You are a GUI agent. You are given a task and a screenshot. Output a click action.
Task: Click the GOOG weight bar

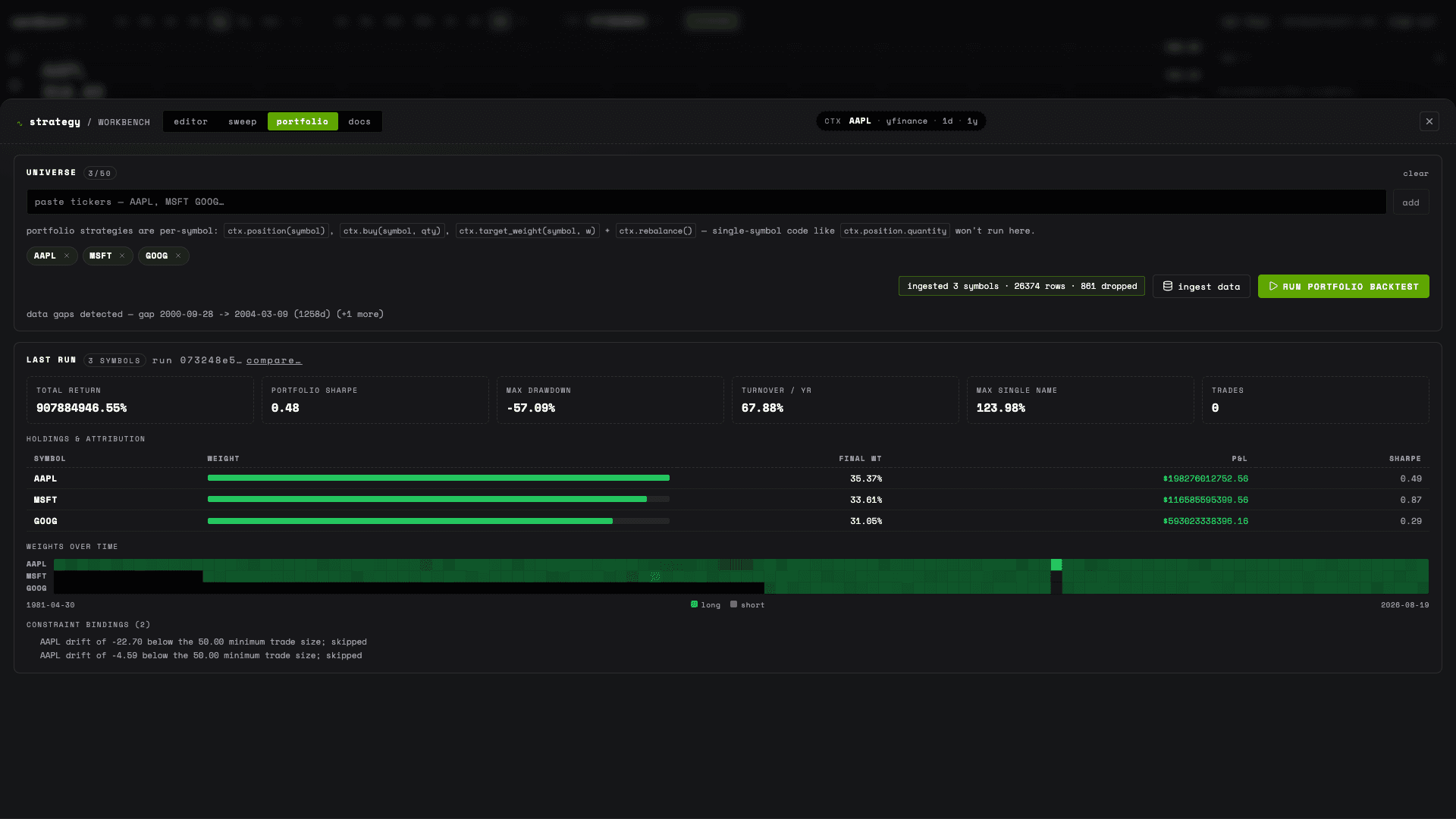[438, 521]
